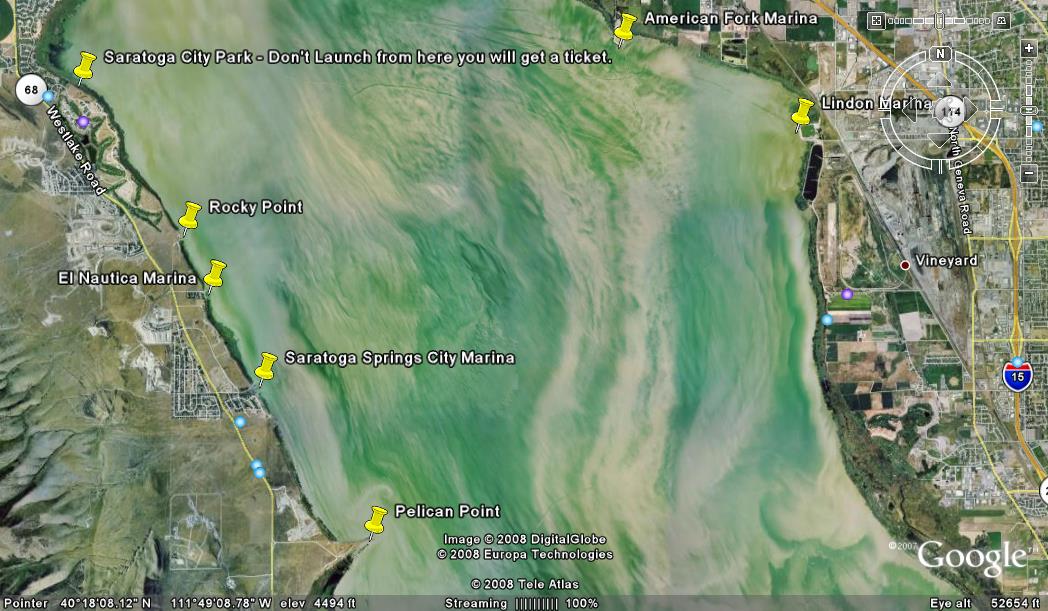Click the top-down view tilt button
Image resolution: width=1048 pixels, height=611 pixels.
click(x=876, y=20)
